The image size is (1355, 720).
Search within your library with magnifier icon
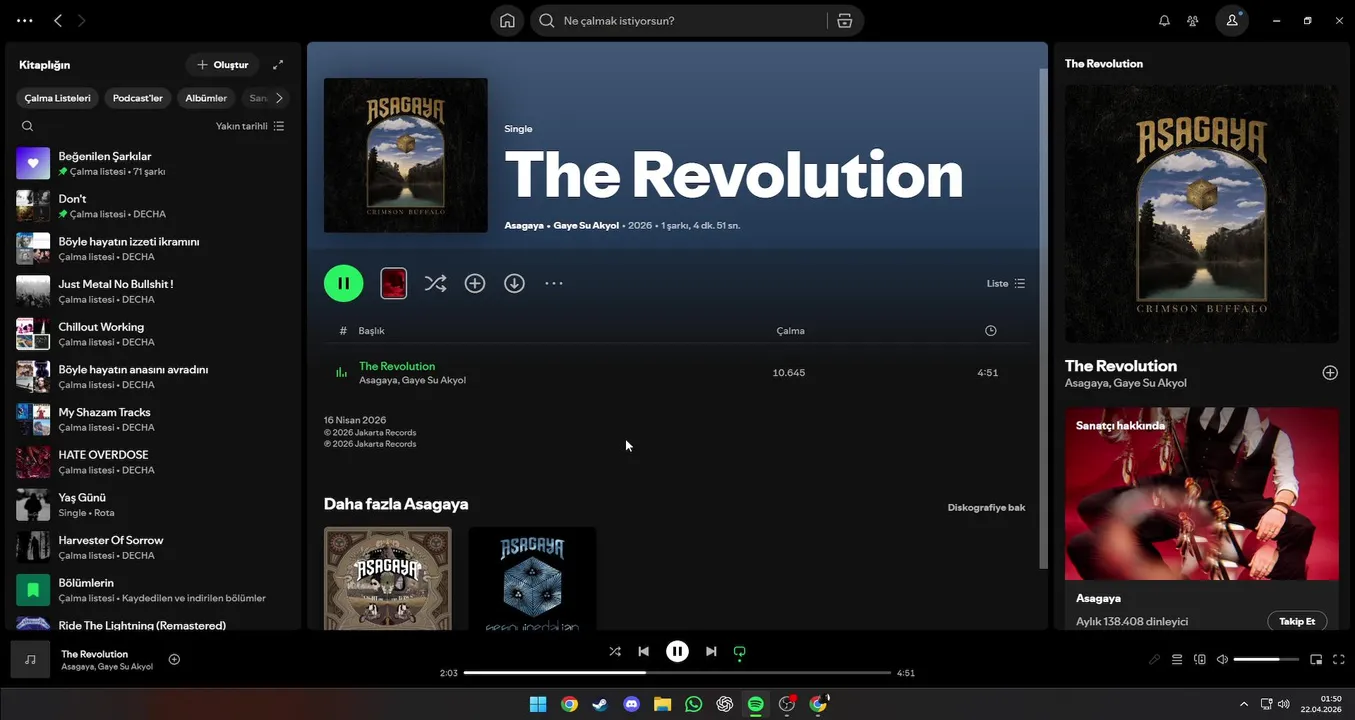coord(27,126)
